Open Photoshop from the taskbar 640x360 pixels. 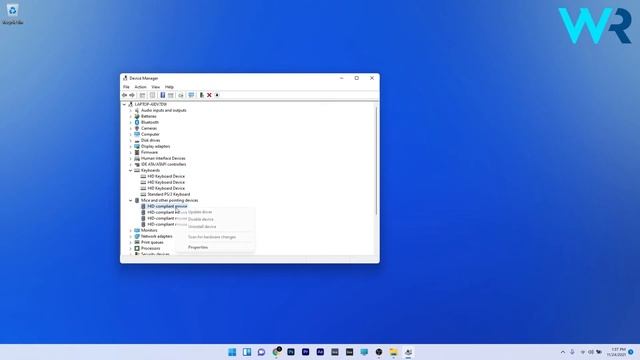[291, 352]
